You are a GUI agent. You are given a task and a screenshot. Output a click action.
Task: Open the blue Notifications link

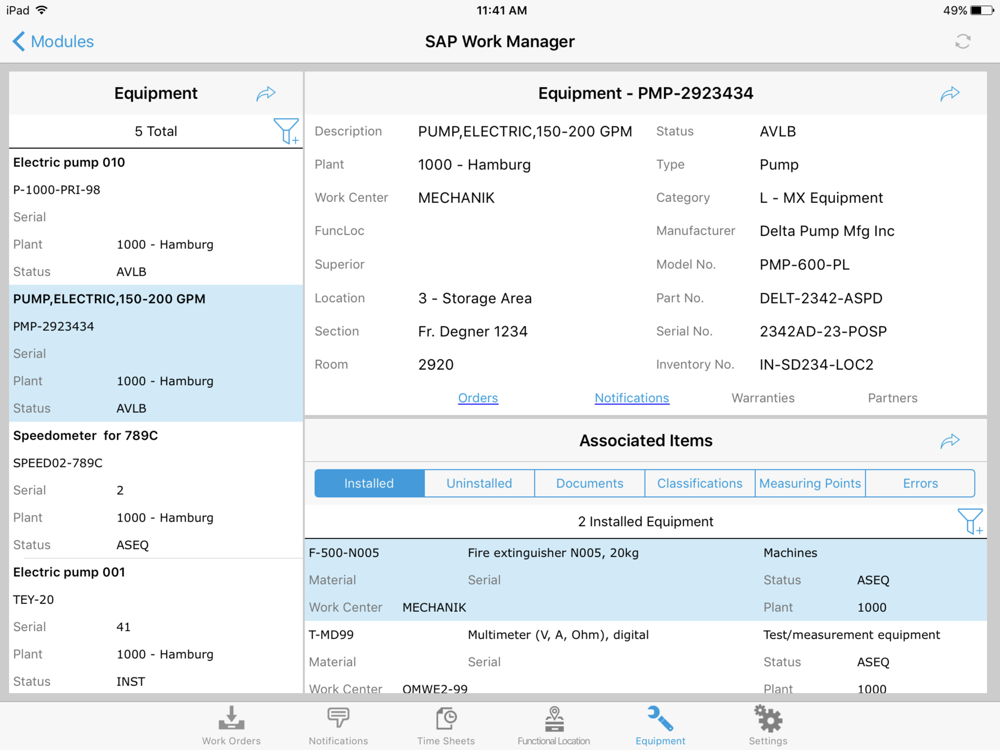click(x=632, y=398)
